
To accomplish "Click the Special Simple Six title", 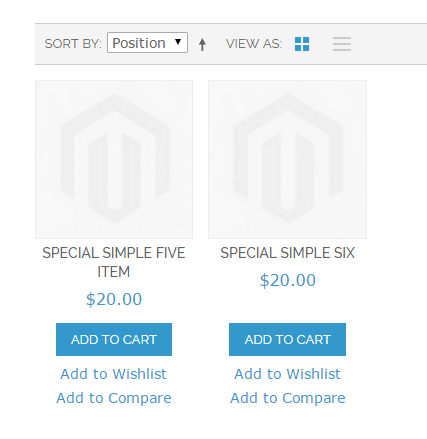I will coord(287,253).
